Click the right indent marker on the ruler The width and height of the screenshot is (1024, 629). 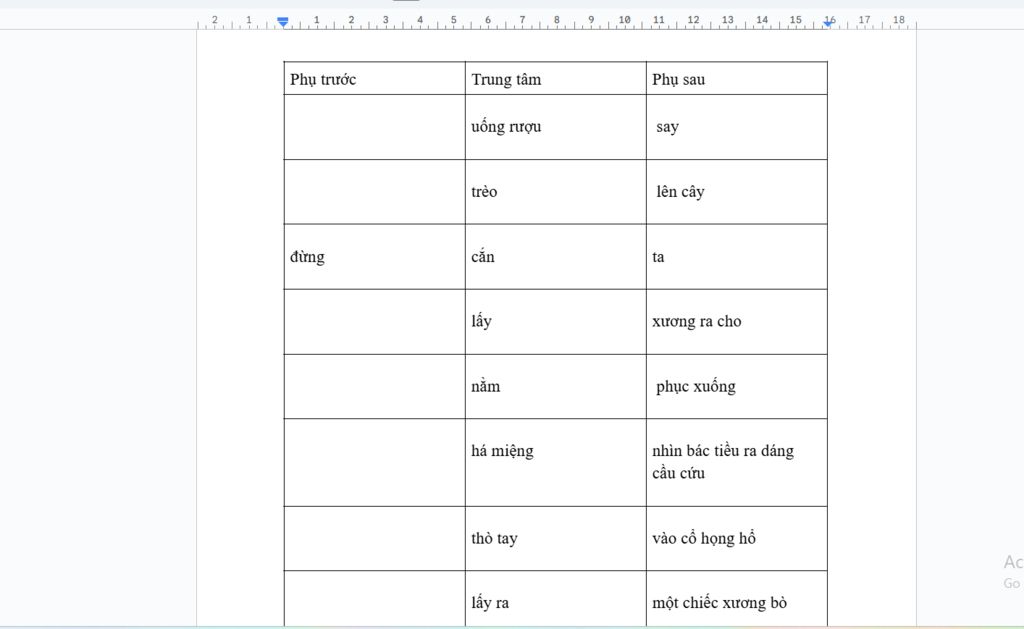[828, 21]
